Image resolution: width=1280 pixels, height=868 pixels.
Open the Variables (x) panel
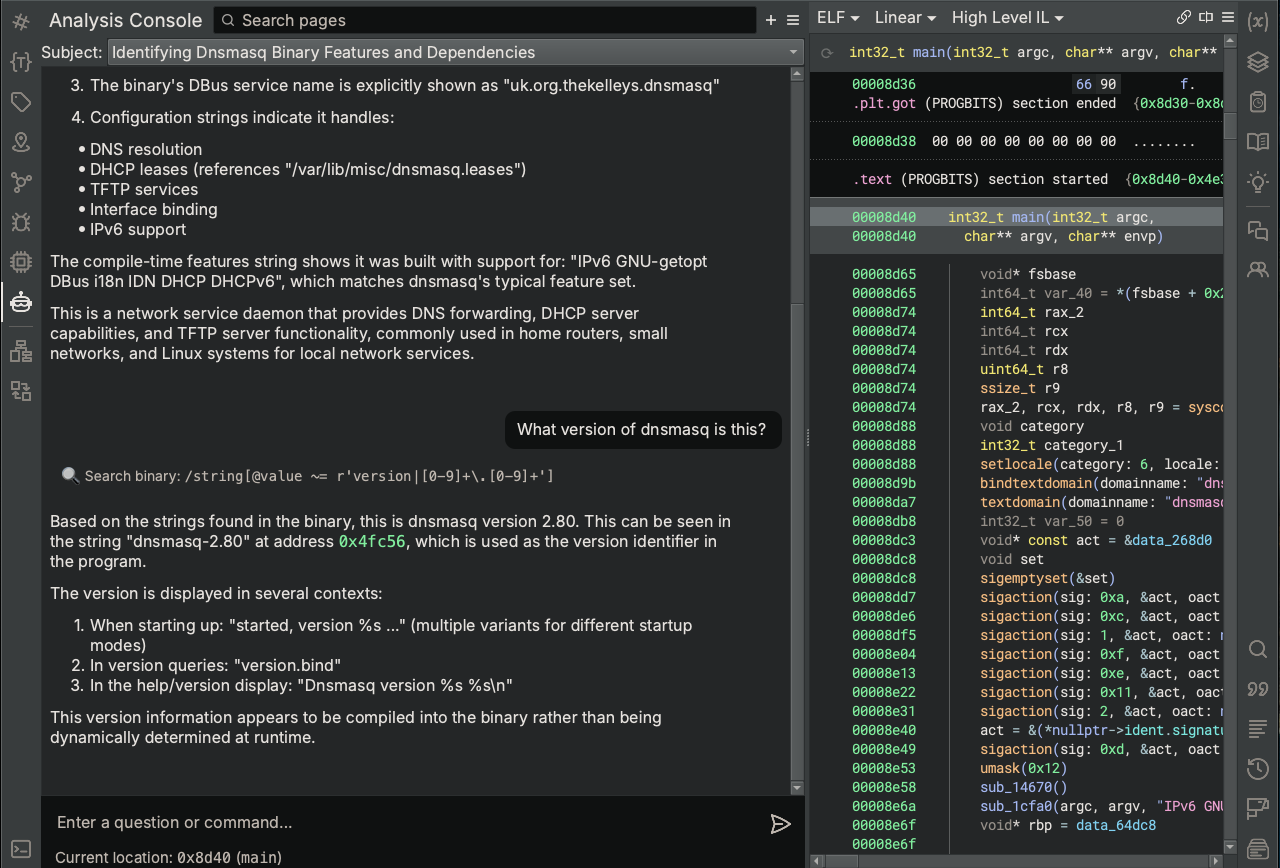tap(1258, 22)
